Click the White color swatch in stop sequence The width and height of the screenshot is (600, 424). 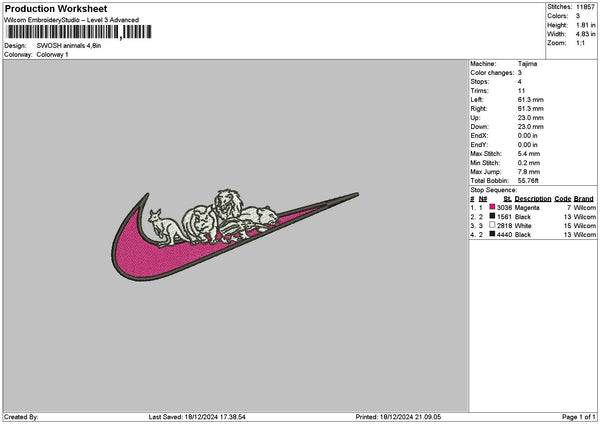click(x=492, y=225)
